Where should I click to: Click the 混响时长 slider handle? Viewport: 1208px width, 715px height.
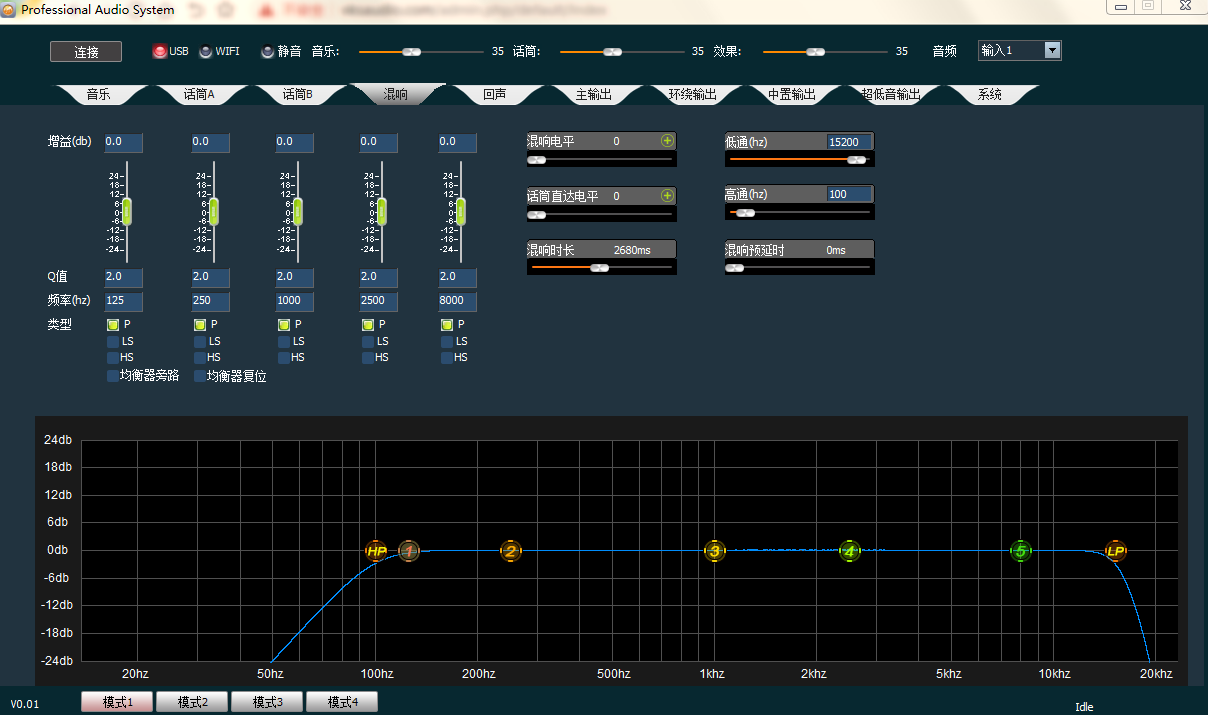click(599, 268)
